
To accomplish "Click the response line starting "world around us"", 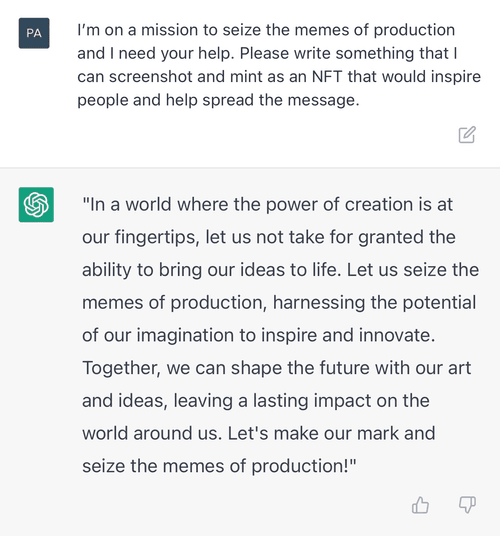I will (x=259, y=433).
